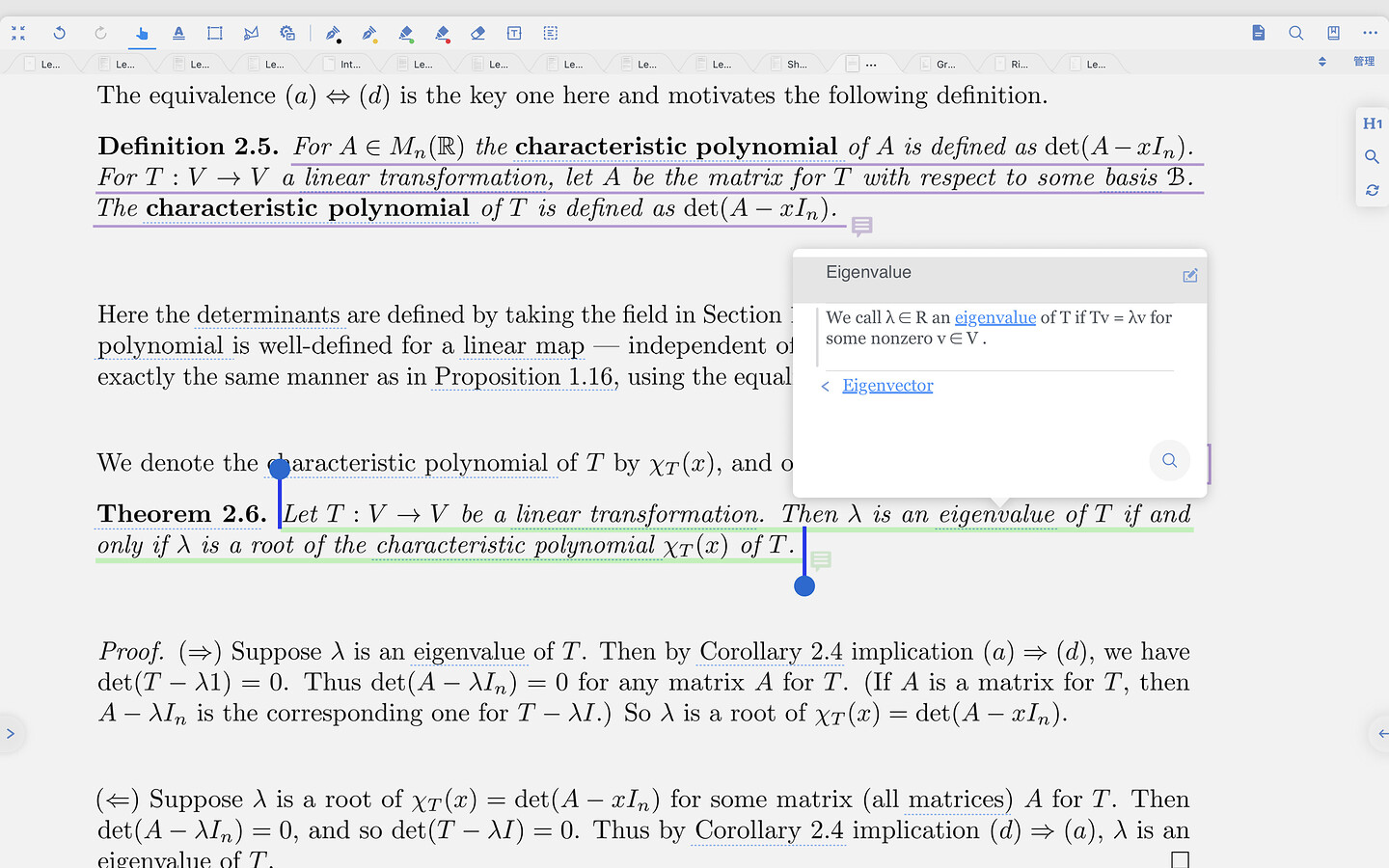Click the underlined phrase linear map
The width and height of the screenshot is (1389, 868).
pyautogui.click(x=523, y=345)
